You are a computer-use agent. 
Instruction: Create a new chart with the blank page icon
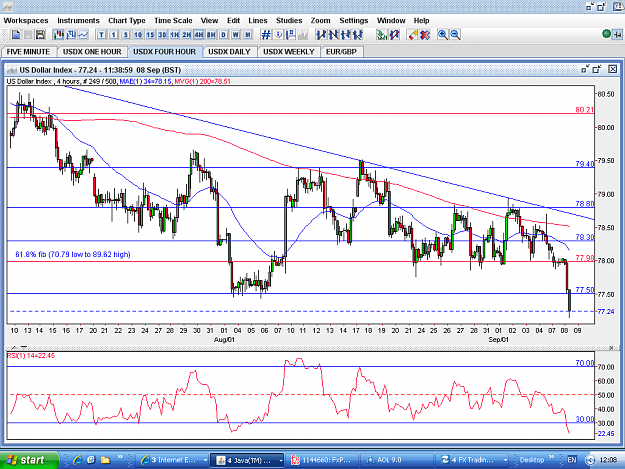coord(16,35)
